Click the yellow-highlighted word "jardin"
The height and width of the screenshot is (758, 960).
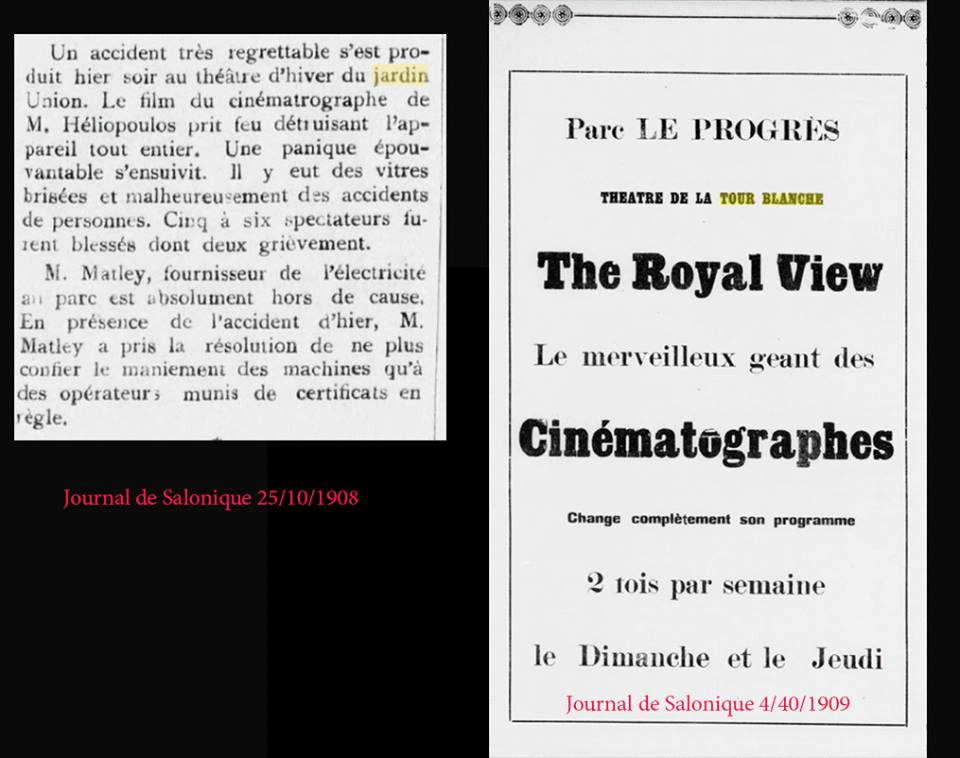click(x=401, y=77)
